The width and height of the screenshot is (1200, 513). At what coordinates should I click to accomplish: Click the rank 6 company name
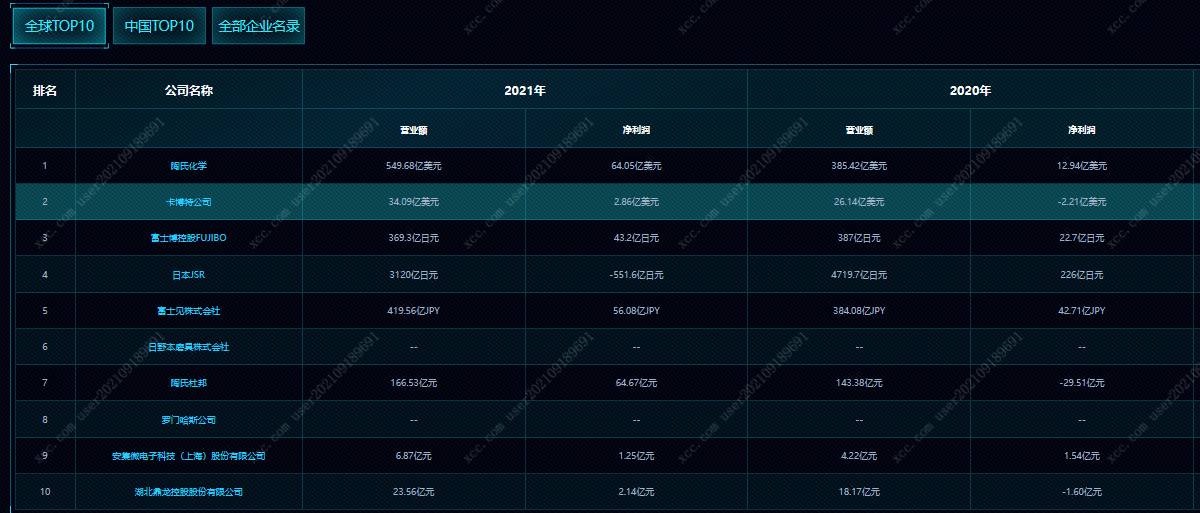(x=188, y=347)
